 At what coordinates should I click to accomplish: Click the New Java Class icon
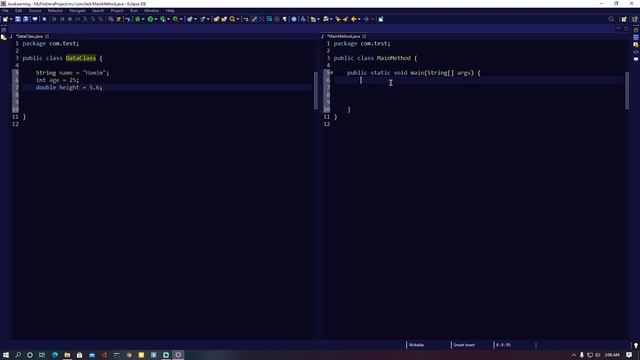click(202, 19)
